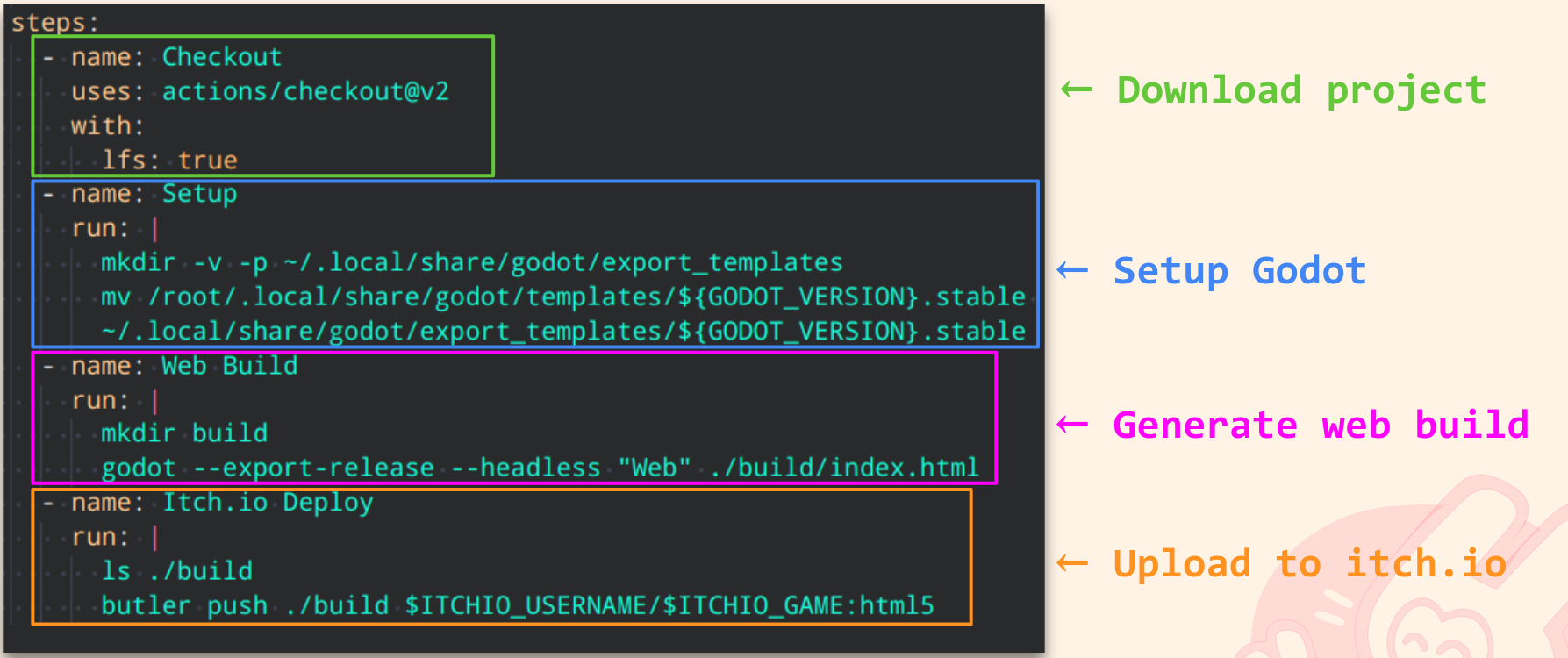This screenshot has width=1568, height=658.
Task: Click the 'run: |' line under Setup
Action: pos(115,228)
